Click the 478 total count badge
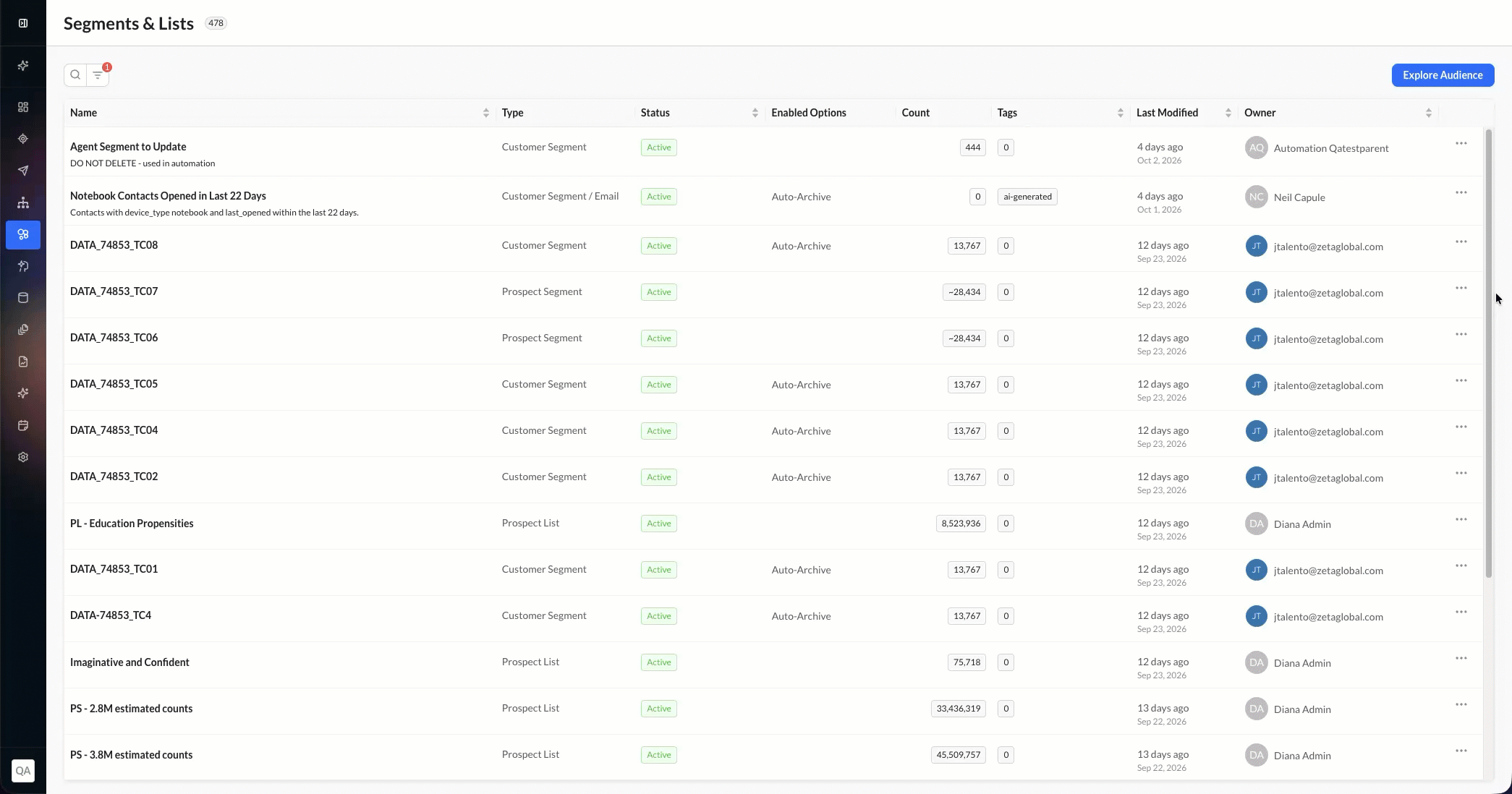Screen dimensions: 1512x794 [x=216, y=23]
